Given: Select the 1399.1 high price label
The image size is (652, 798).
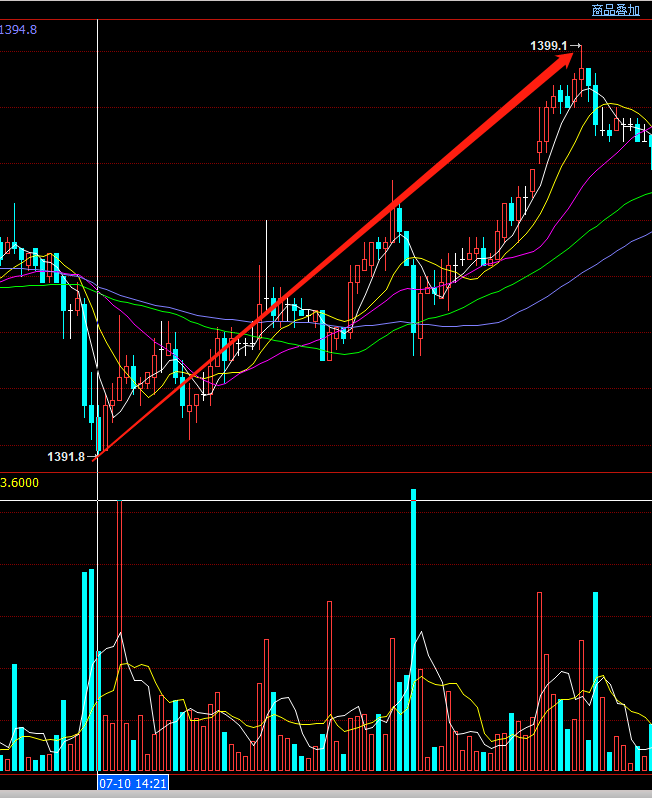Looking at the screenshot, I should pyautogui.click(x=549, y=46).
